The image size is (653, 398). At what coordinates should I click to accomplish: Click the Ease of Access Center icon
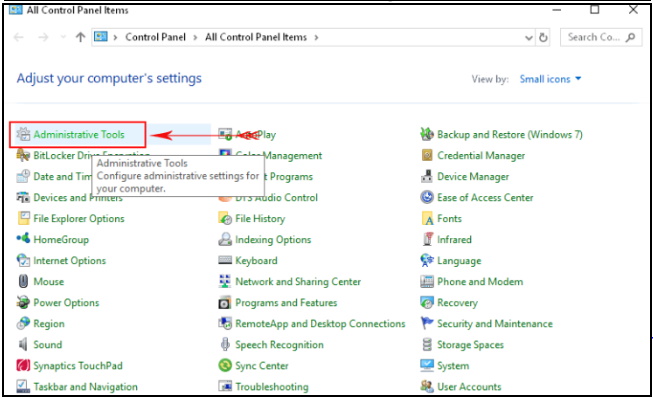(427, 197)
